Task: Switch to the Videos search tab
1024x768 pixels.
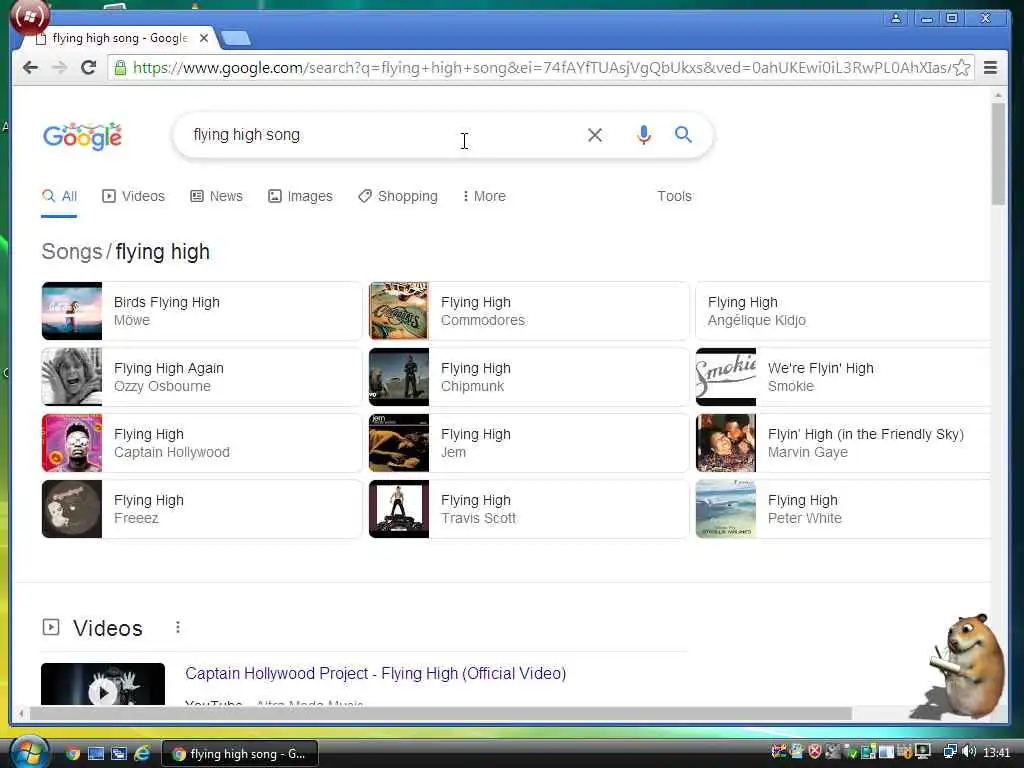Action: click(x=133, y=196)
